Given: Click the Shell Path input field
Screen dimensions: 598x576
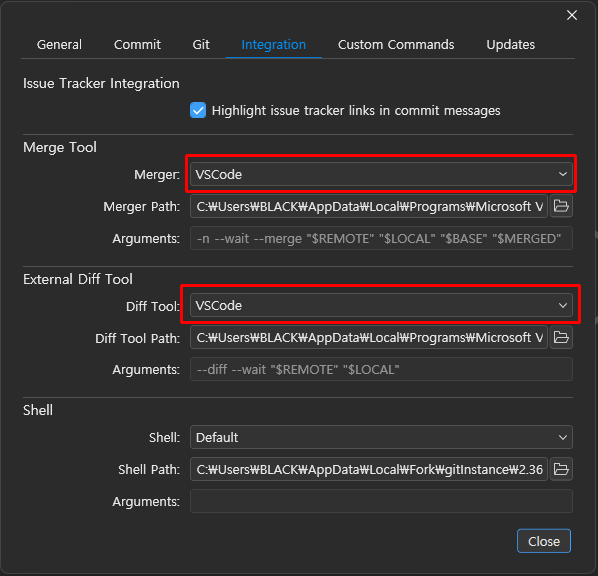Looking at the screenshot, I should 369,469.
